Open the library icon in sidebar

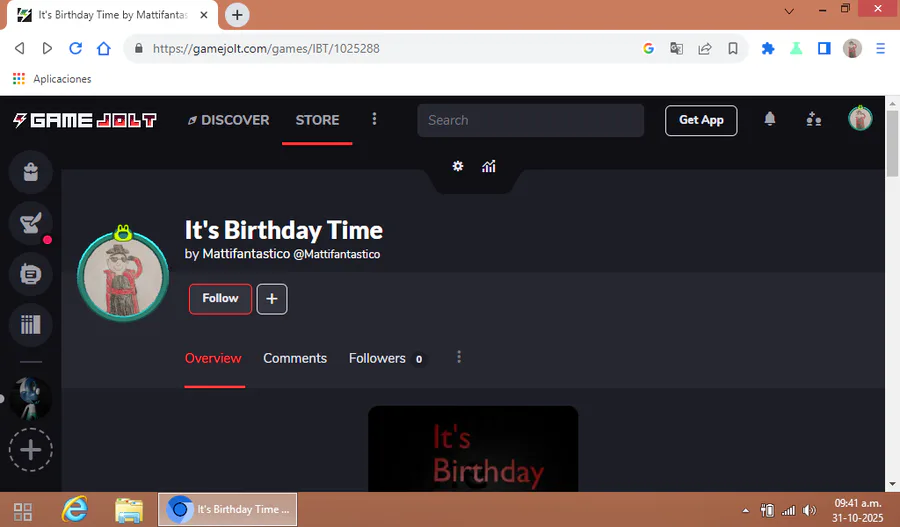tap(31, 325)
